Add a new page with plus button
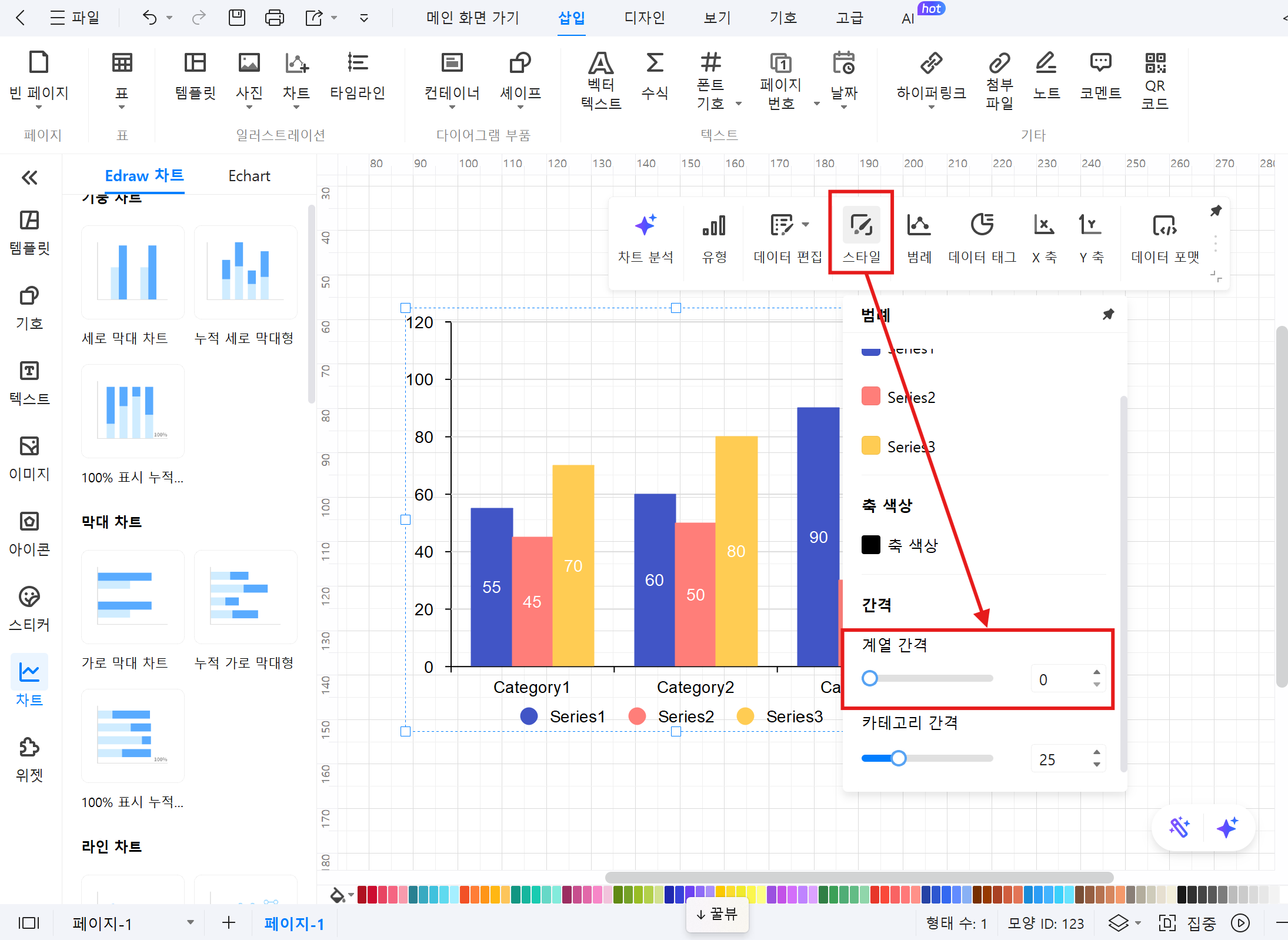Image resolution: width=1288 pixels, height=940 pixels. (229, 922)
